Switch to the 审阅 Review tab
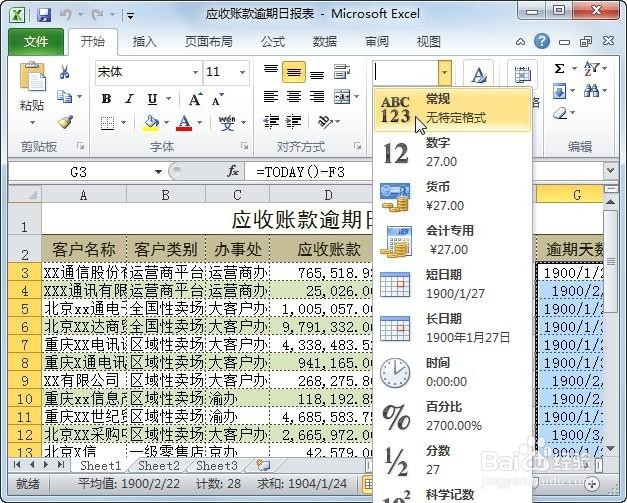 coord(377,42)
